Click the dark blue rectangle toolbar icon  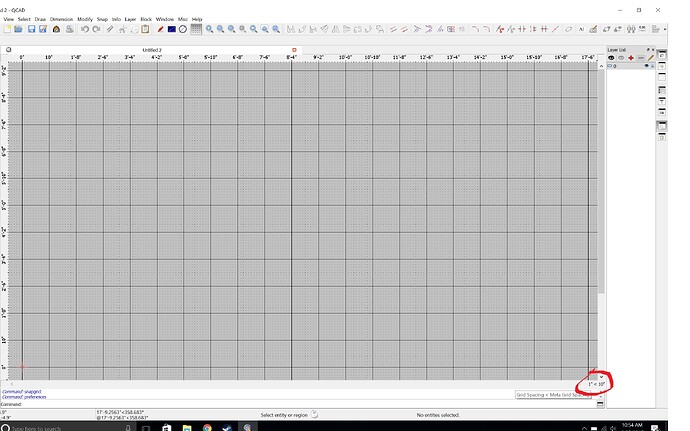pos(172,29)
